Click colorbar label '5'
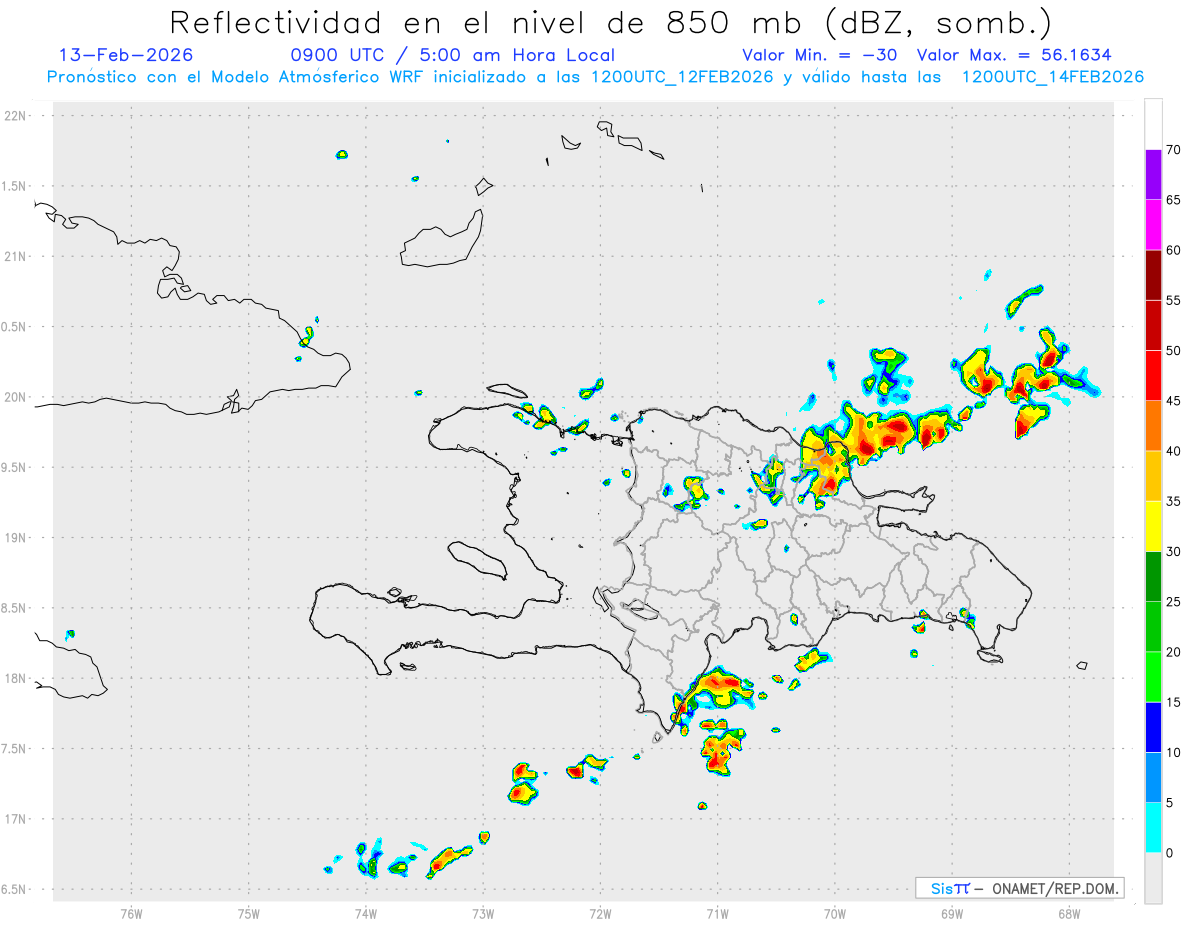The image size is (1200, 927). click(1169, 803)
